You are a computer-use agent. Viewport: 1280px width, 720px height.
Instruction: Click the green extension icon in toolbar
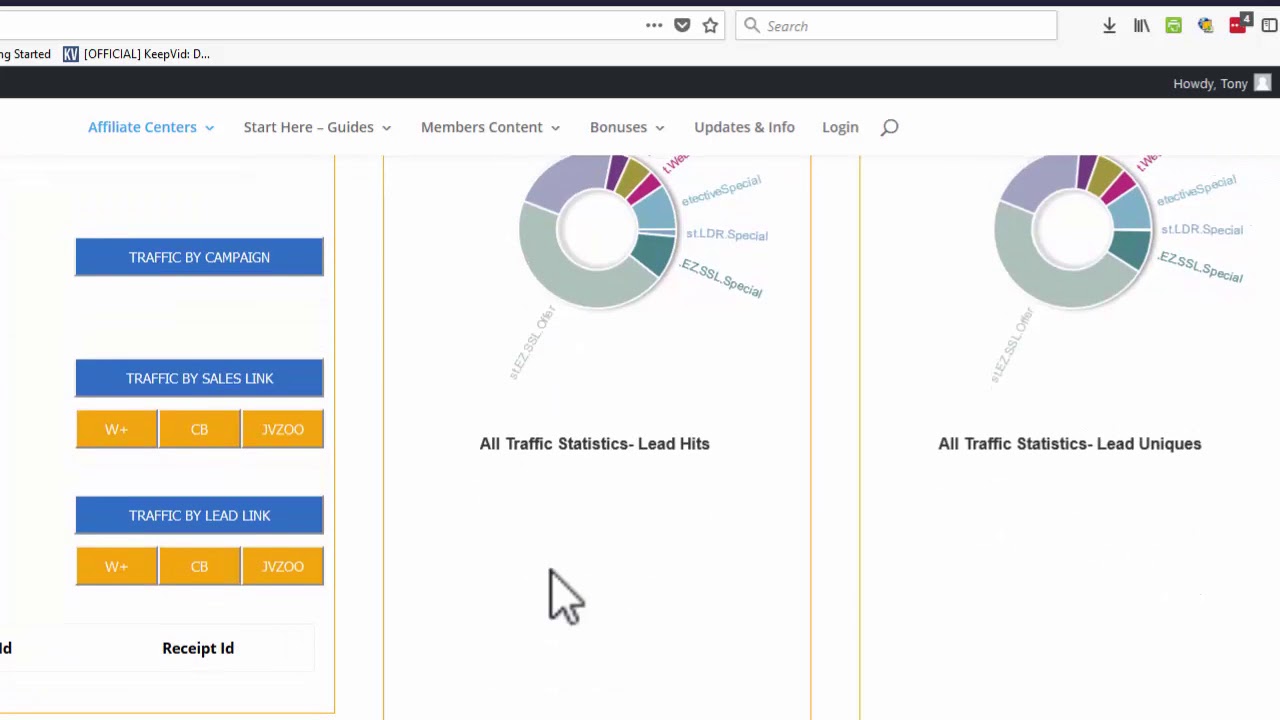point(1173,26)
